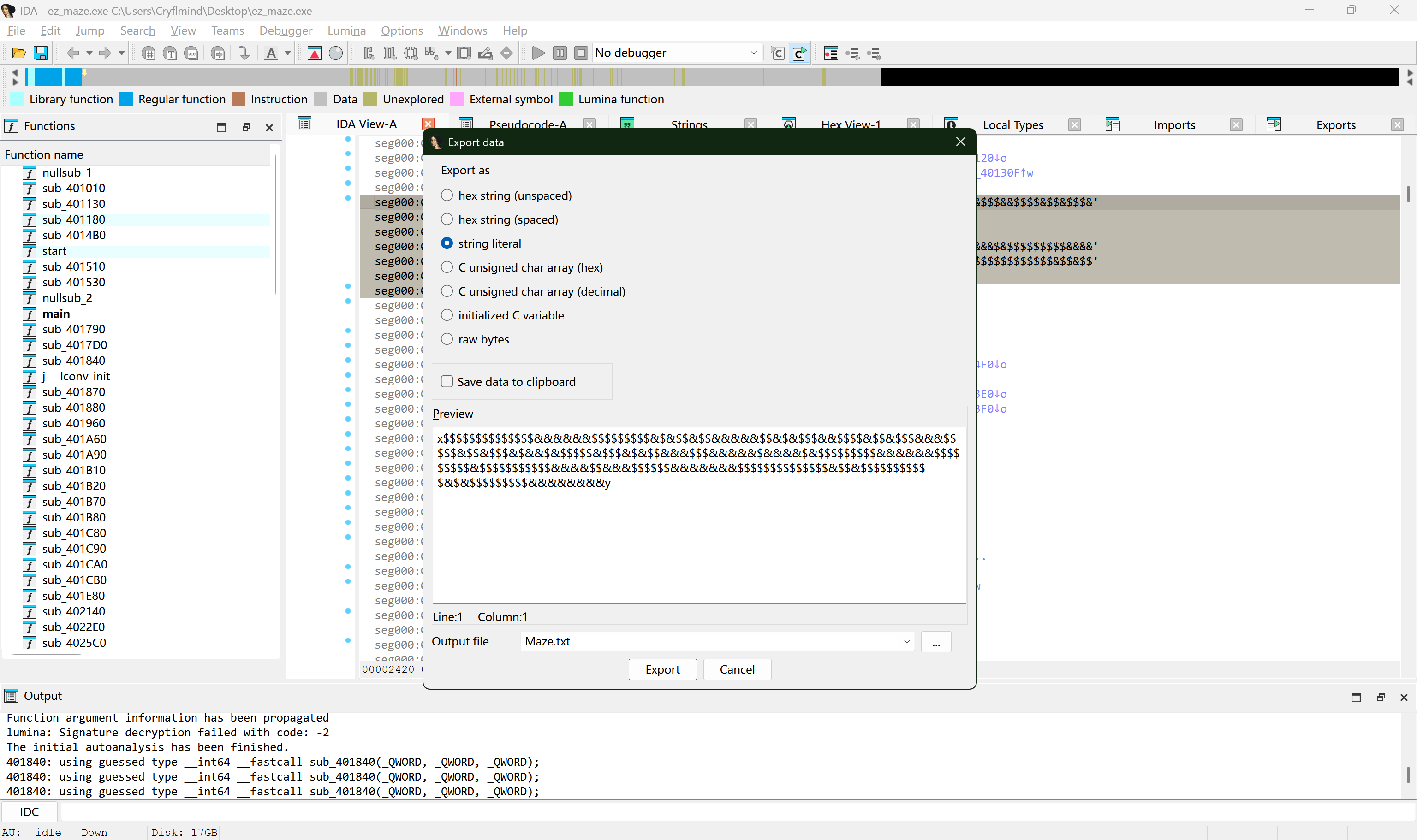Click the back navigation arrow icon
This screenshot has width=1417, height=840.
coord(72,53)
